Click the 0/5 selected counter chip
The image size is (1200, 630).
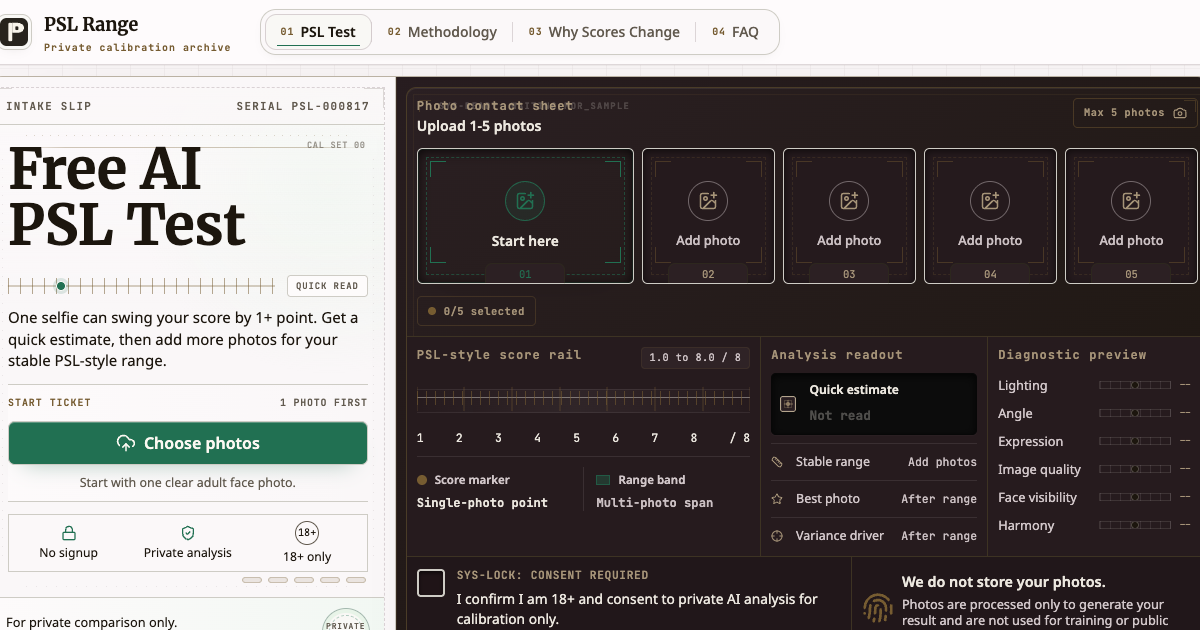pos(477,311)
